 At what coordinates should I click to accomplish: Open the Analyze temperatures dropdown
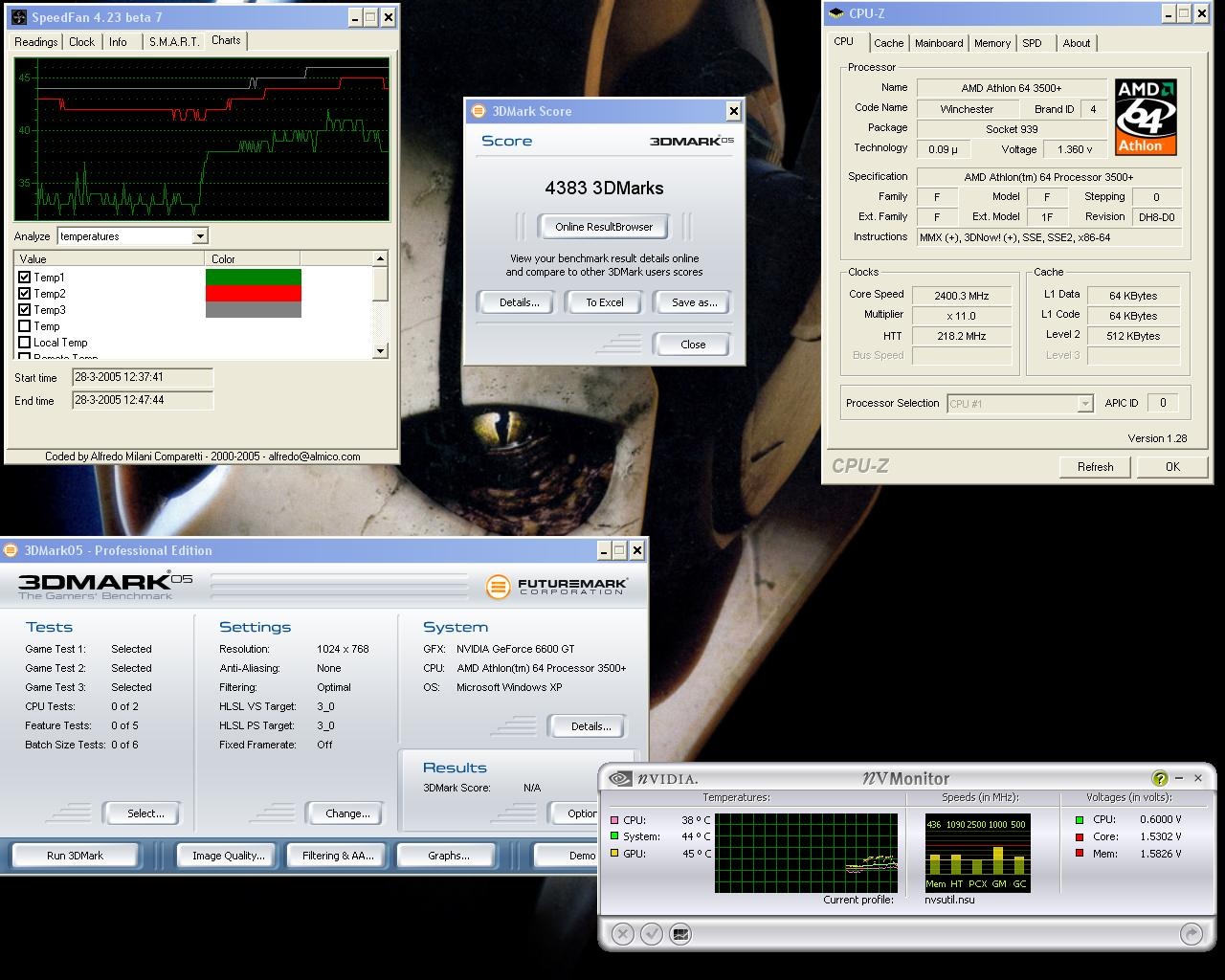click(200, 236)
